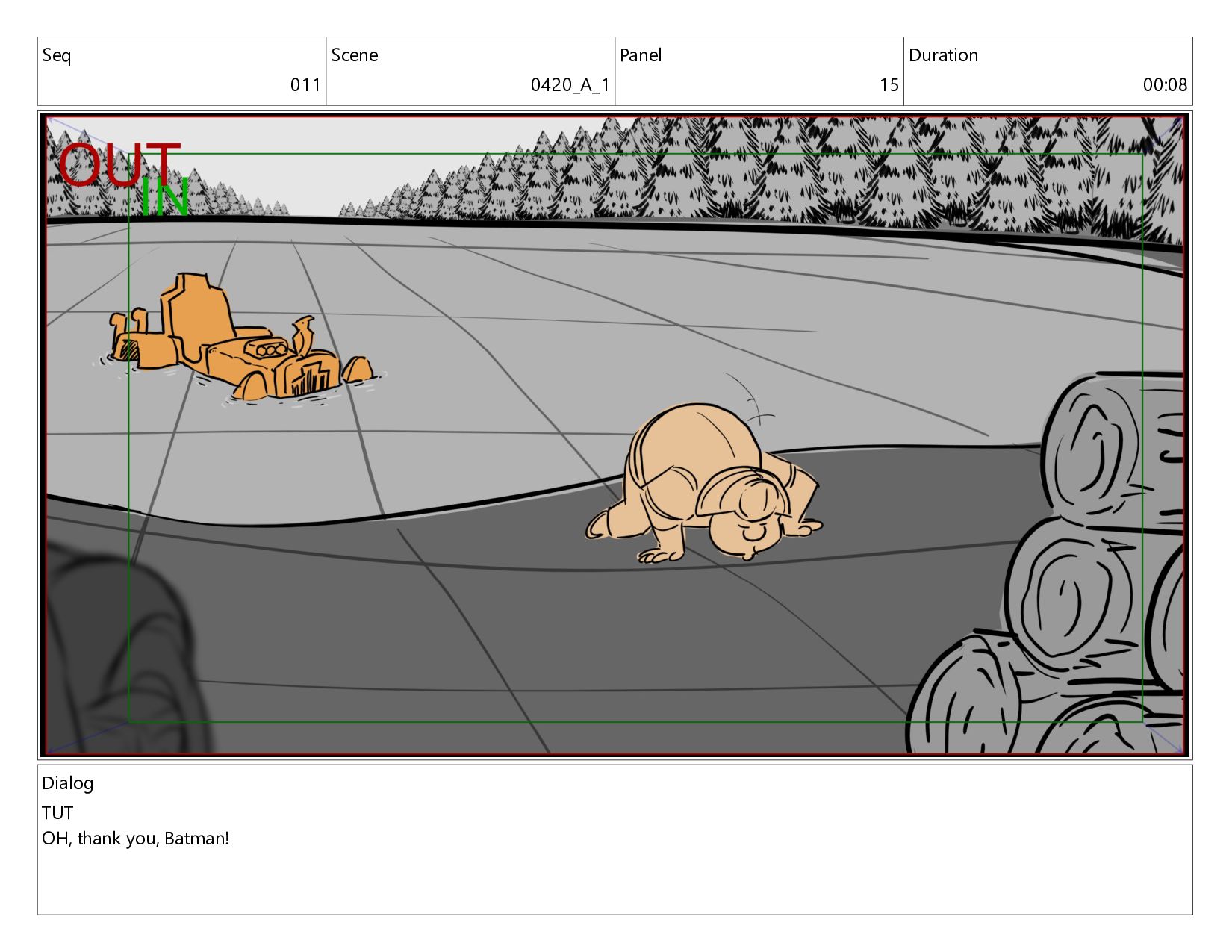Click the green "IN" camera label
Viewport: 1232px width, 952px height.
tap(165, 197)
